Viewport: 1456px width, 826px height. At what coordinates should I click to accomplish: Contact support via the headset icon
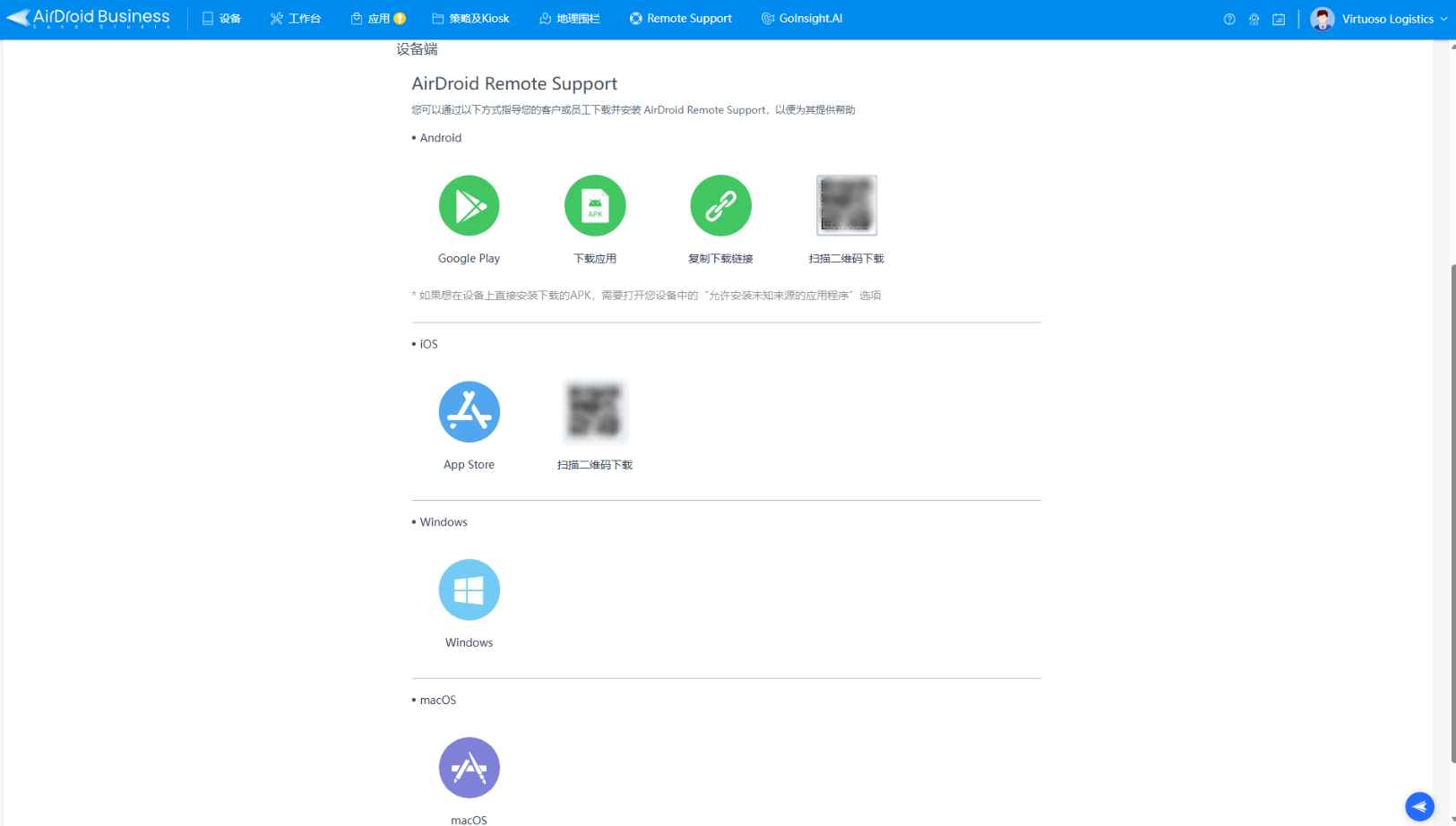point(1254,19)
